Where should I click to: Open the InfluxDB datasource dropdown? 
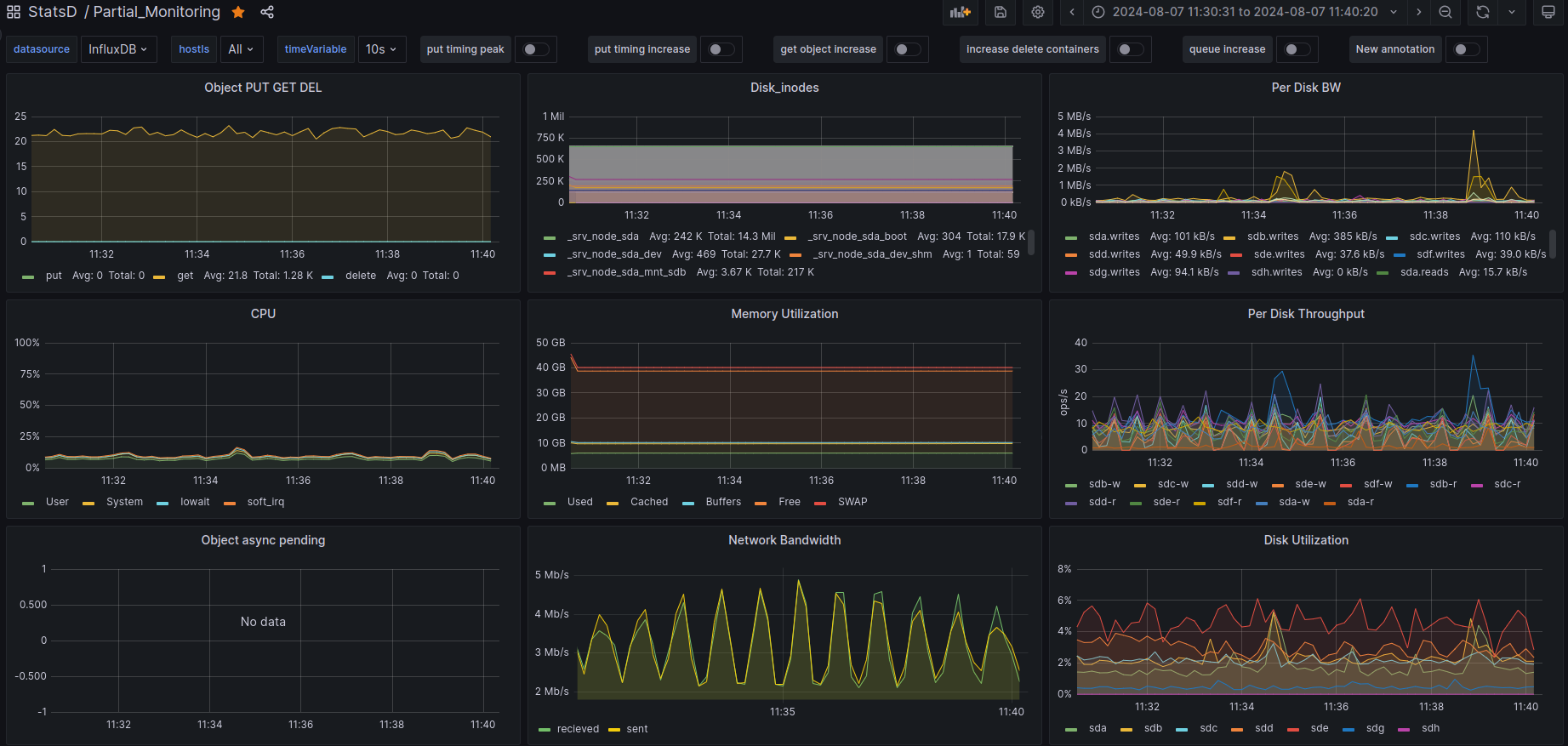pyautogui.click(x=117, y=49)
